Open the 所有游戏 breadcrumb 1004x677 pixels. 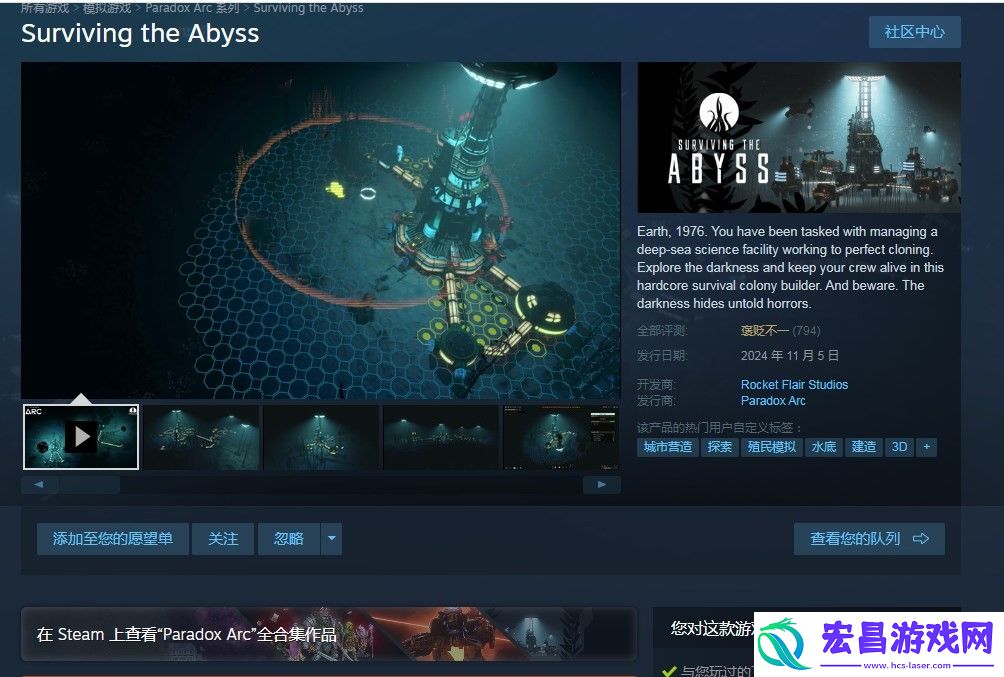(x=45, y=8)
